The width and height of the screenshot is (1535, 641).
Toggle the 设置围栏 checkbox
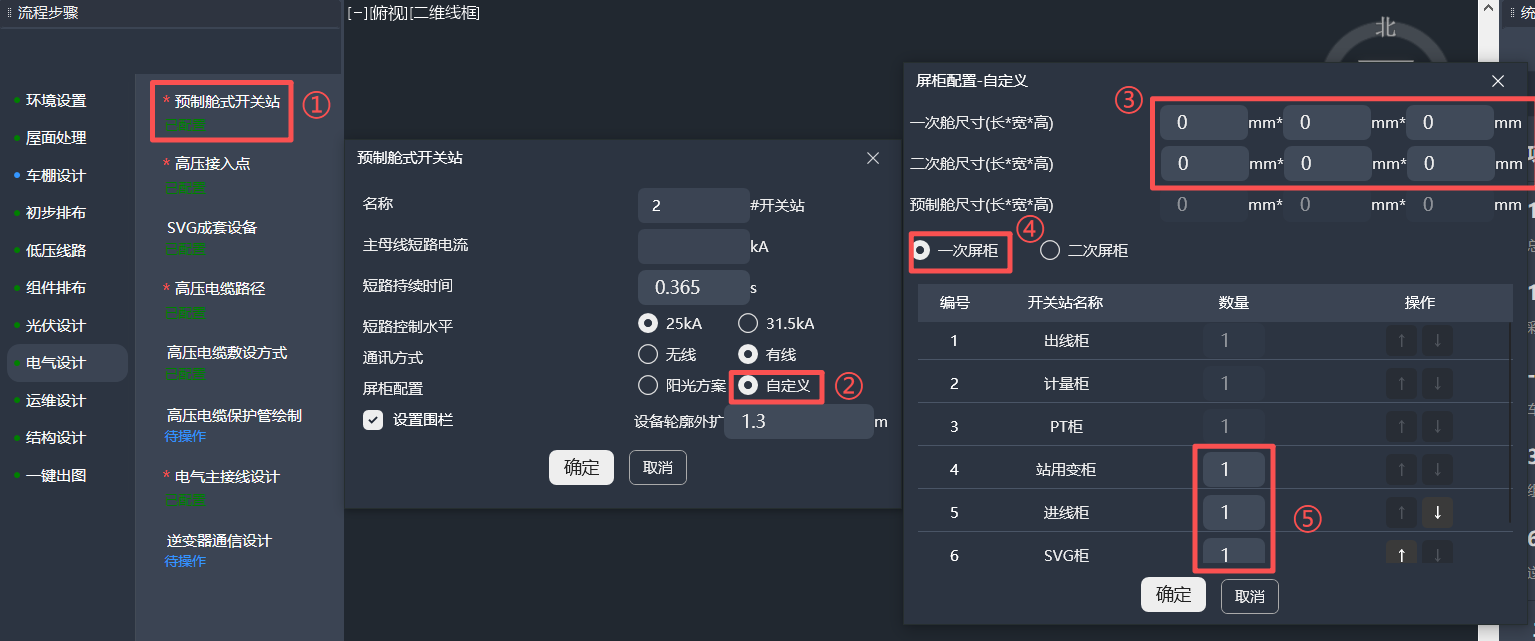point(373,420)
